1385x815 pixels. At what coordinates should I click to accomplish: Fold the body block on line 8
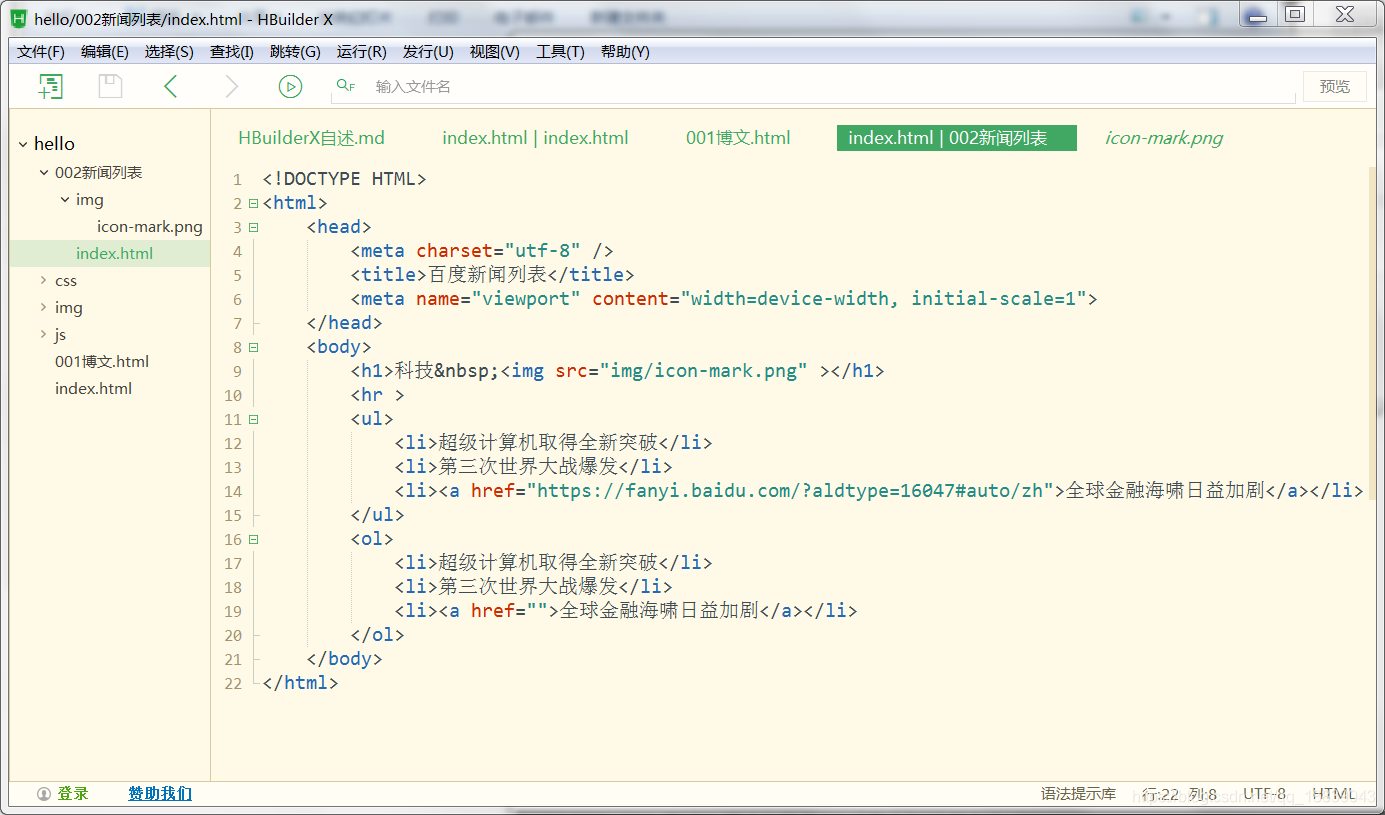tap(254, 347)
